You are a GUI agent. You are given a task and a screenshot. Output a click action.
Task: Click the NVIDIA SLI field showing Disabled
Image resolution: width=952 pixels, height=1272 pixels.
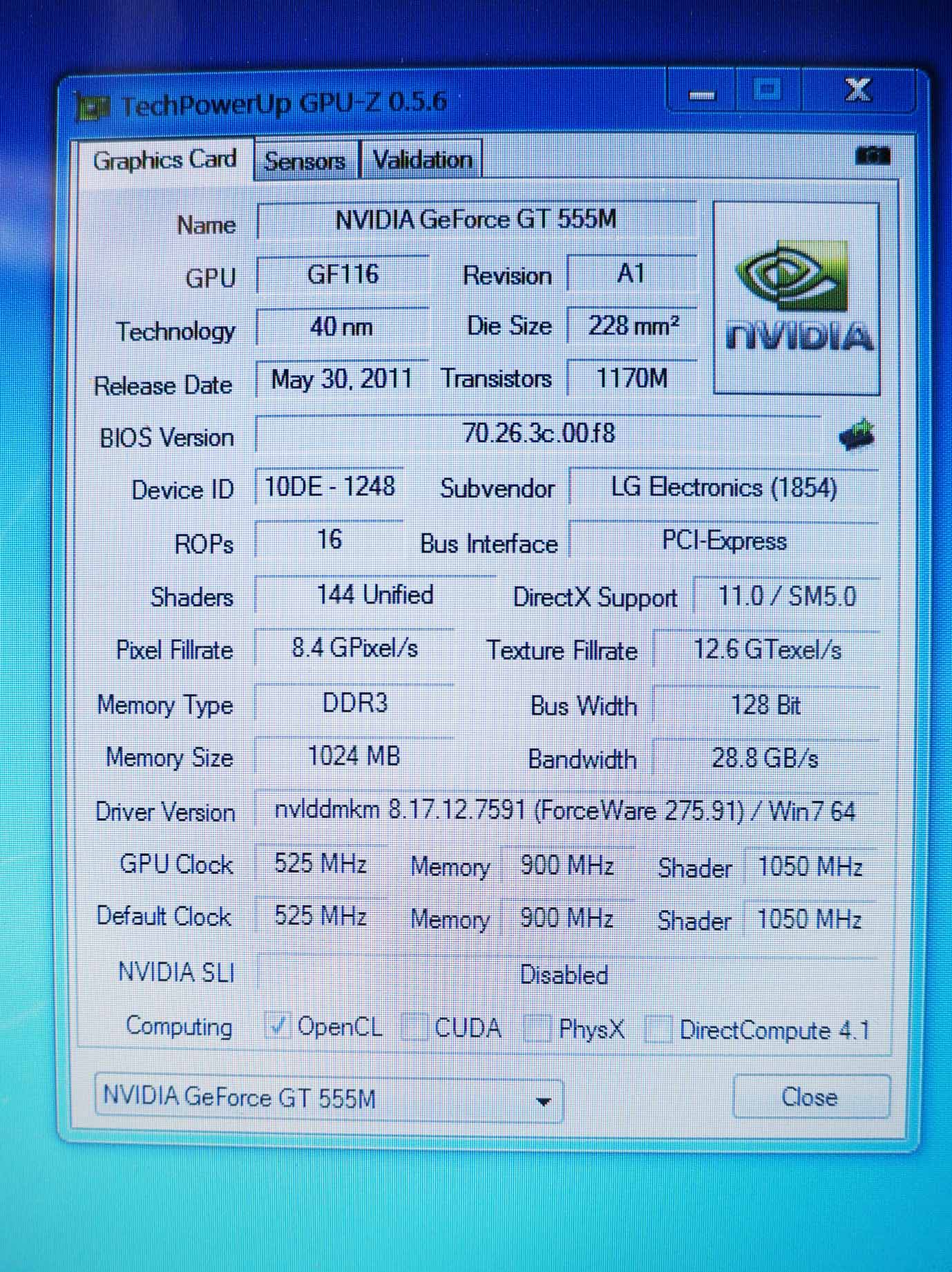pos(566,975)
